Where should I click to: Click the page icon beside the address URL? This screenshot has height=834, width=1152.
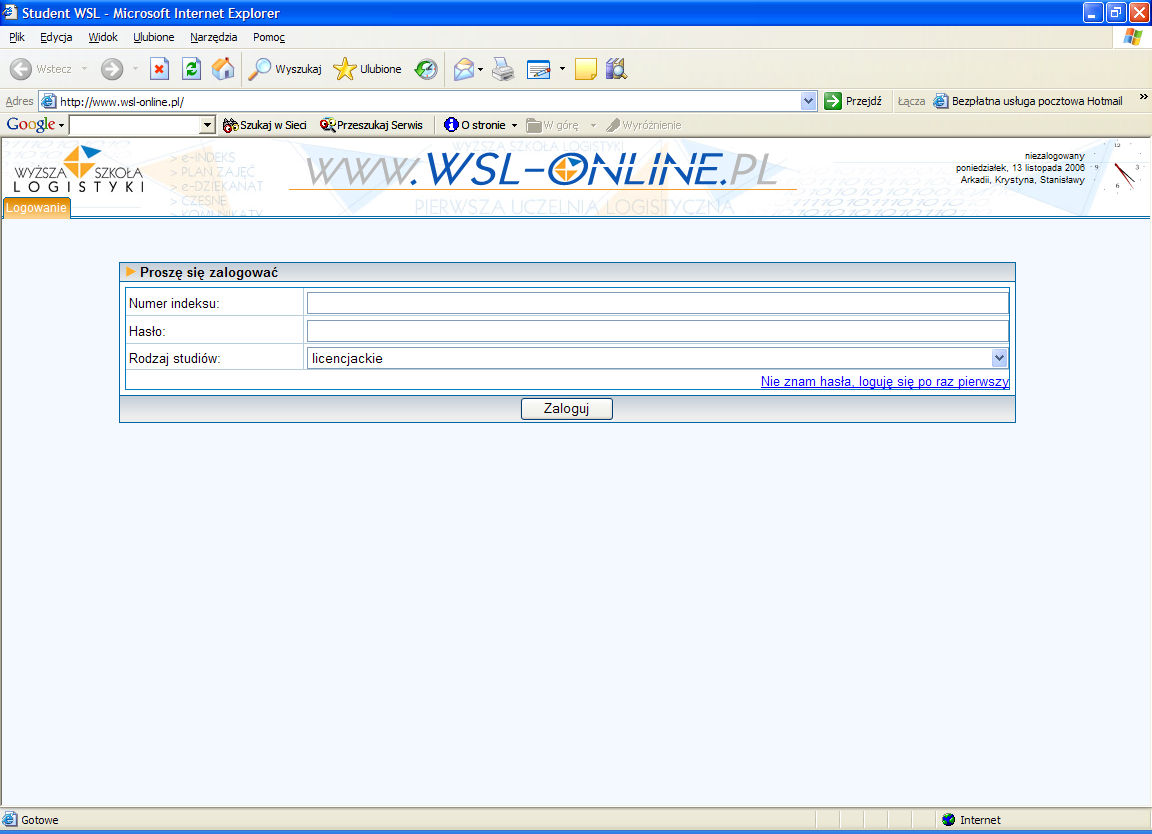(x=48, y=101)
